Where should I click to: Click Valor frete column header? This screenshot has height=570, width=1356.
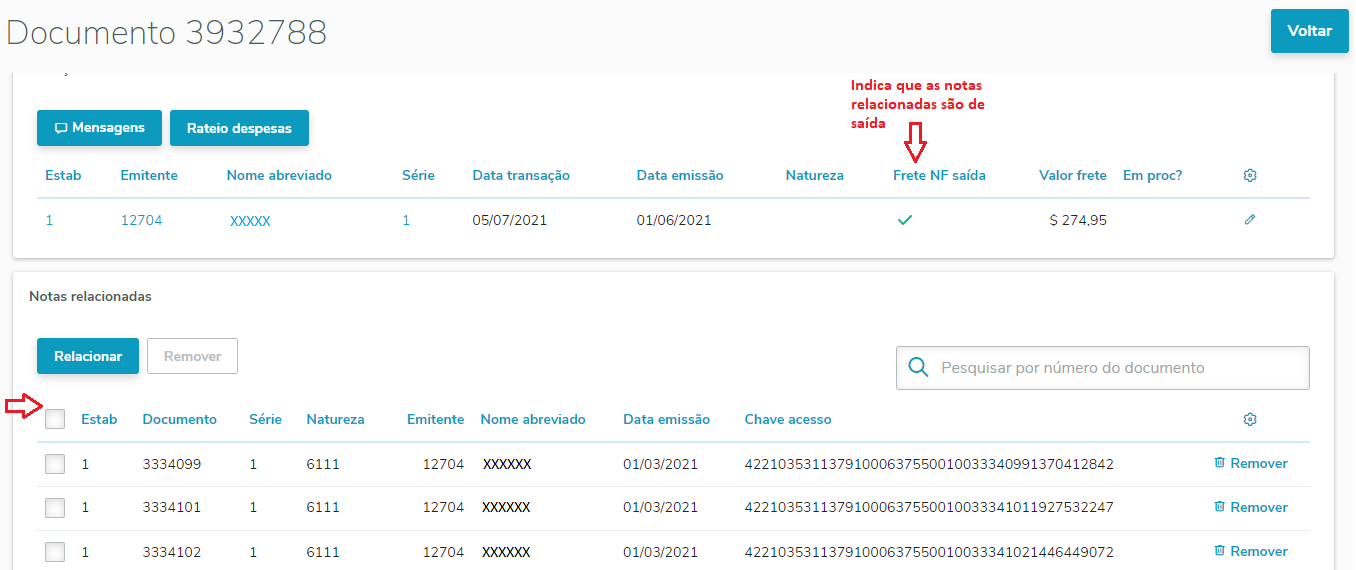click(1073, 175)
